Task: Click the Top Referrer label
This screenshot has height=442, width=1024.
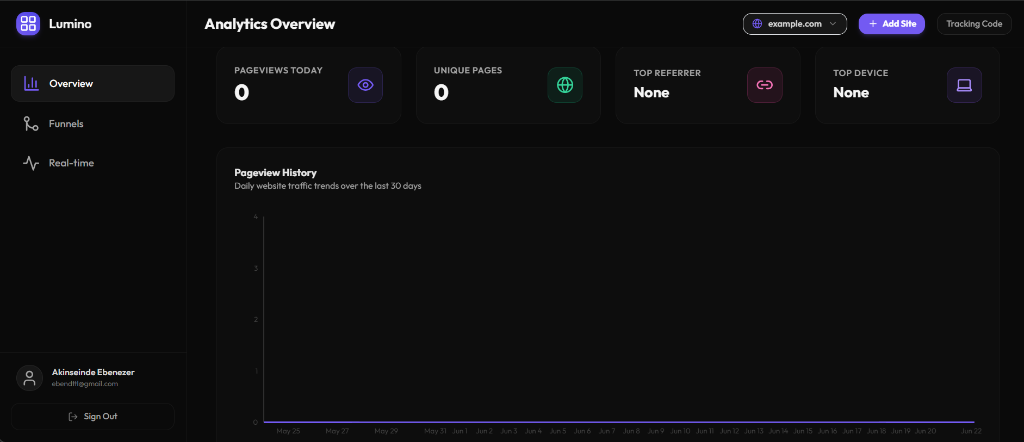Action: click(x=667, y=73)
